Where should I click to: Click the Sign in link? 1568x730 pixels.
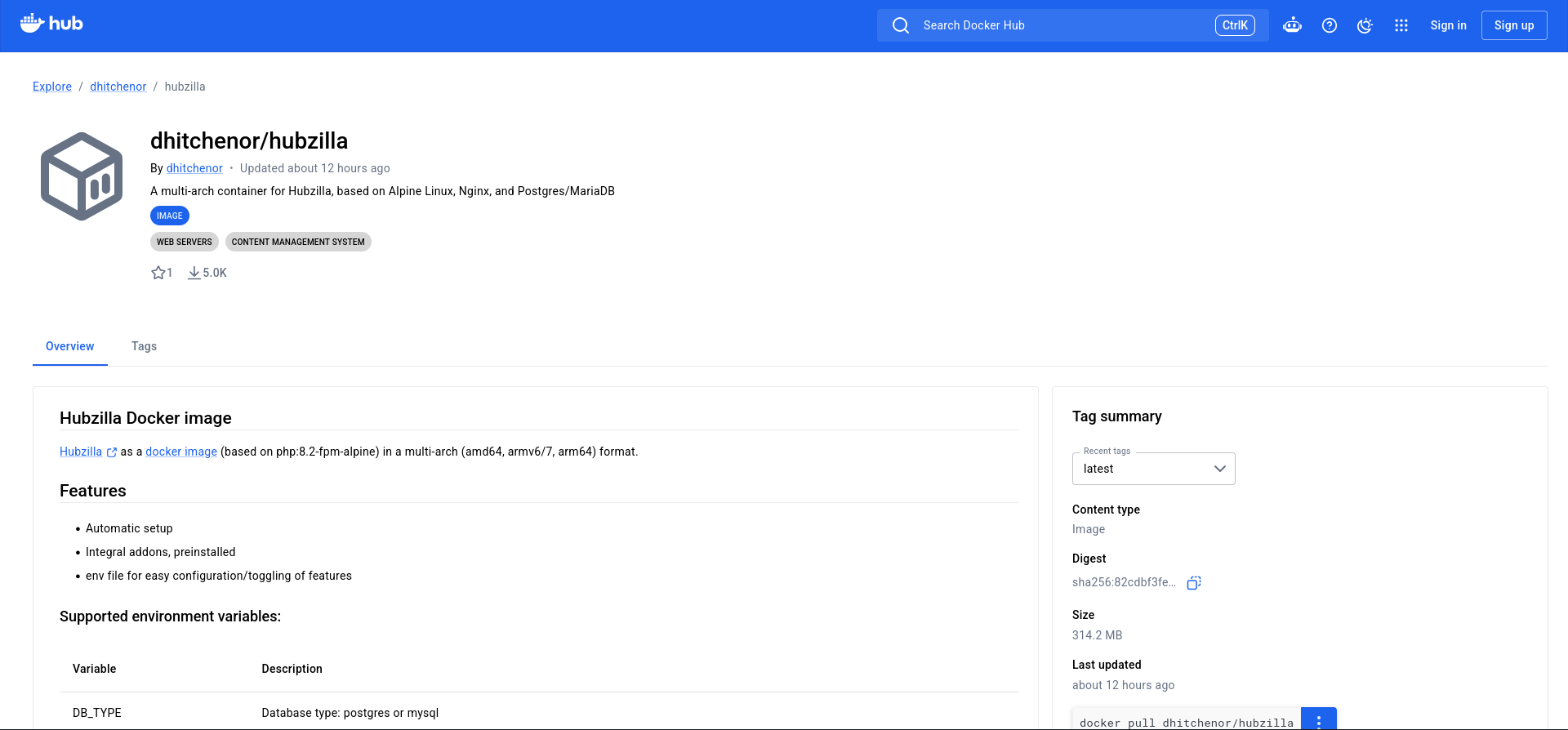click(1448, 25)
